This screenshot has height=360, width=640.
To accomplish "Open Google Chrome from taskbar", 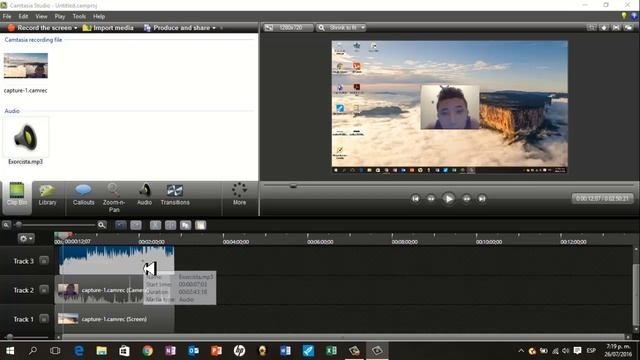I will [x=147, y=351].
